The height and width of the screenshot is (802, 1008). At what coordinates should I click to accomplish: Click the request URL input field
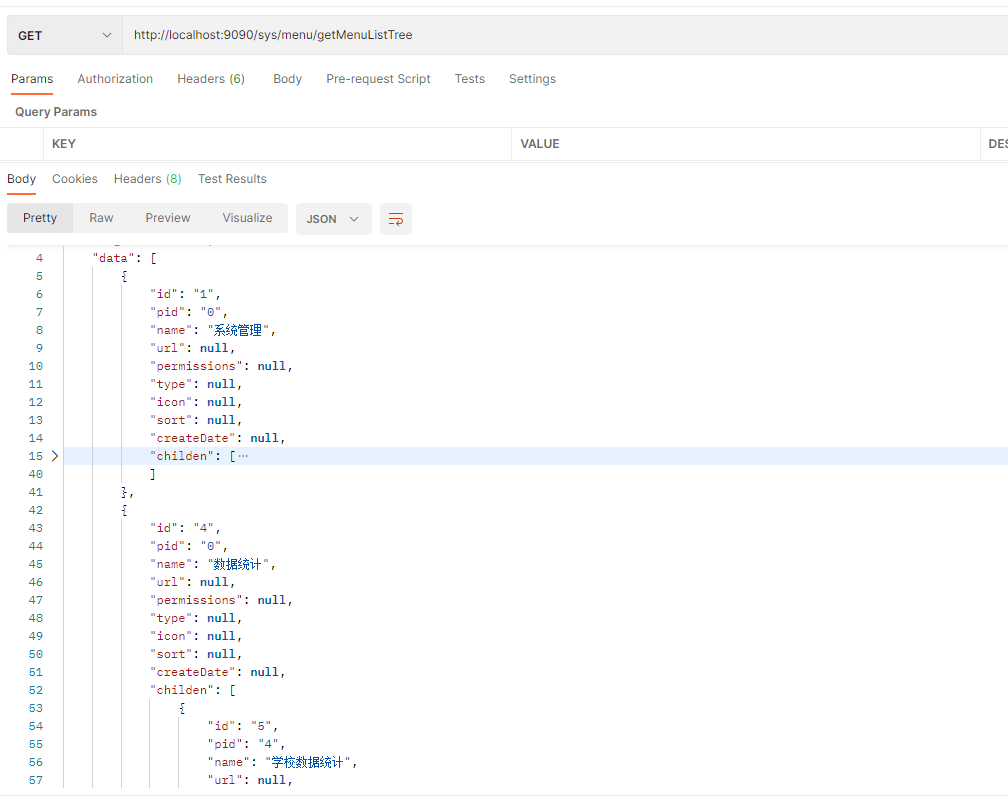click(x=560, y=35)
